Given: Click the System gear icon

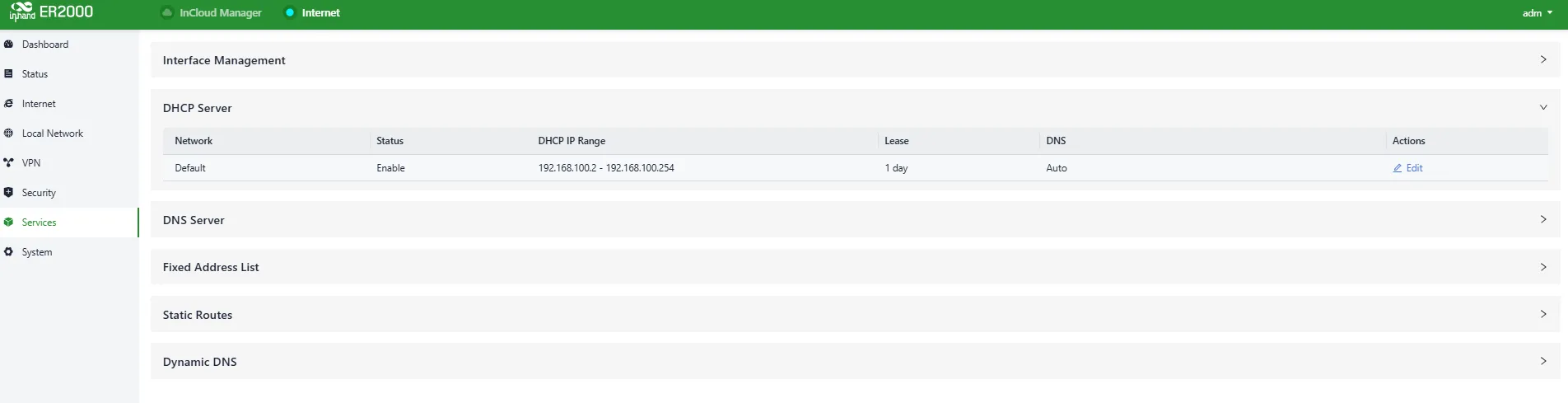Looking at the screenshot, I should [x=8, y=252].
